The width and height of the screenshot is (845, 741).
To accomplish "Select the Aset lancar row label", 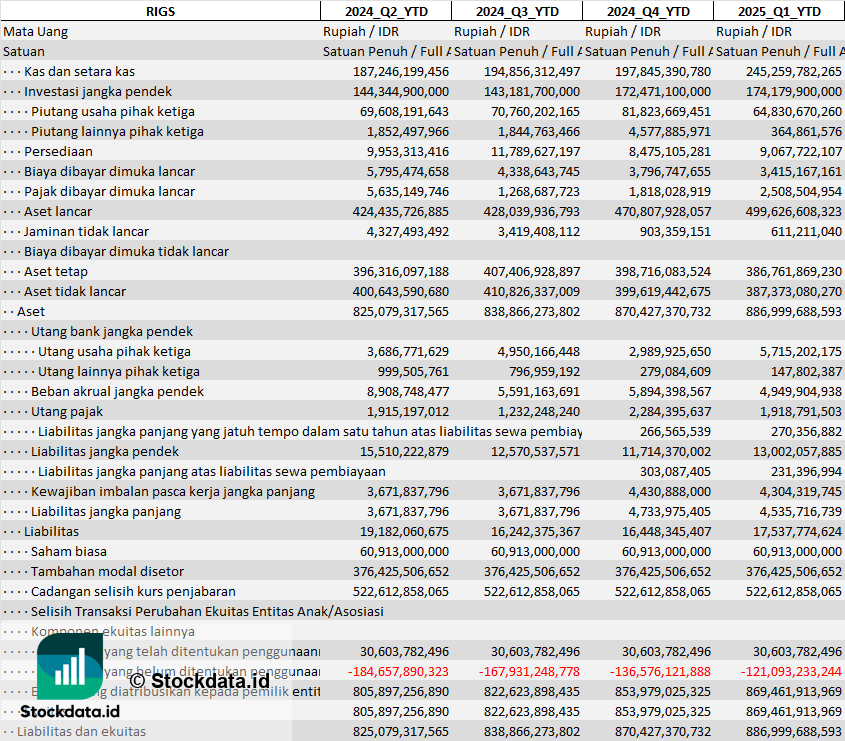I will [x=58, y=211].
